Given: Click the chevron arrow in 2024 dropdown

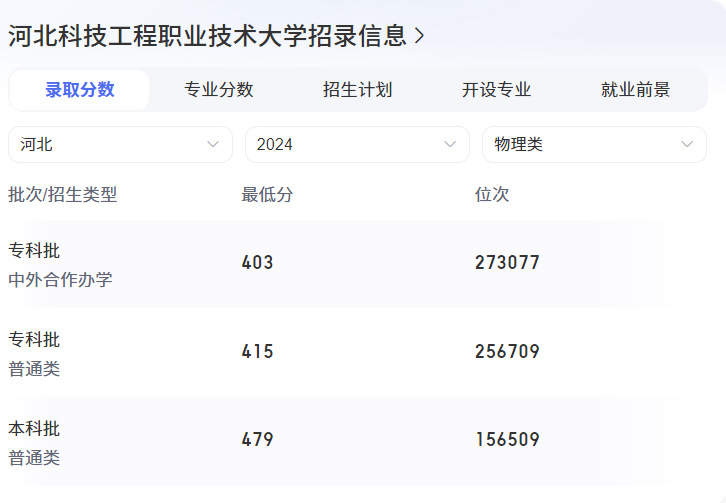Looking at the screenshot, I should (450, 145).
